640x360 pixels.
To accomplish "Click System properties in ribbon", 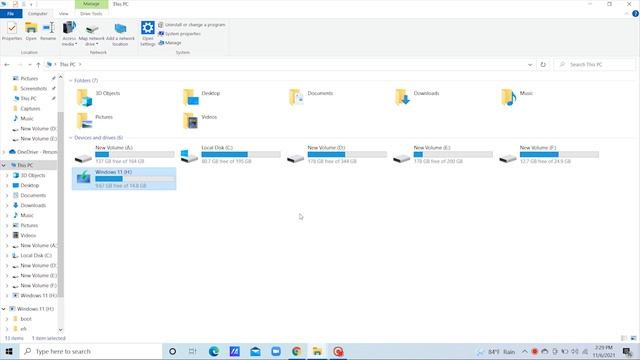I will 179,34.
